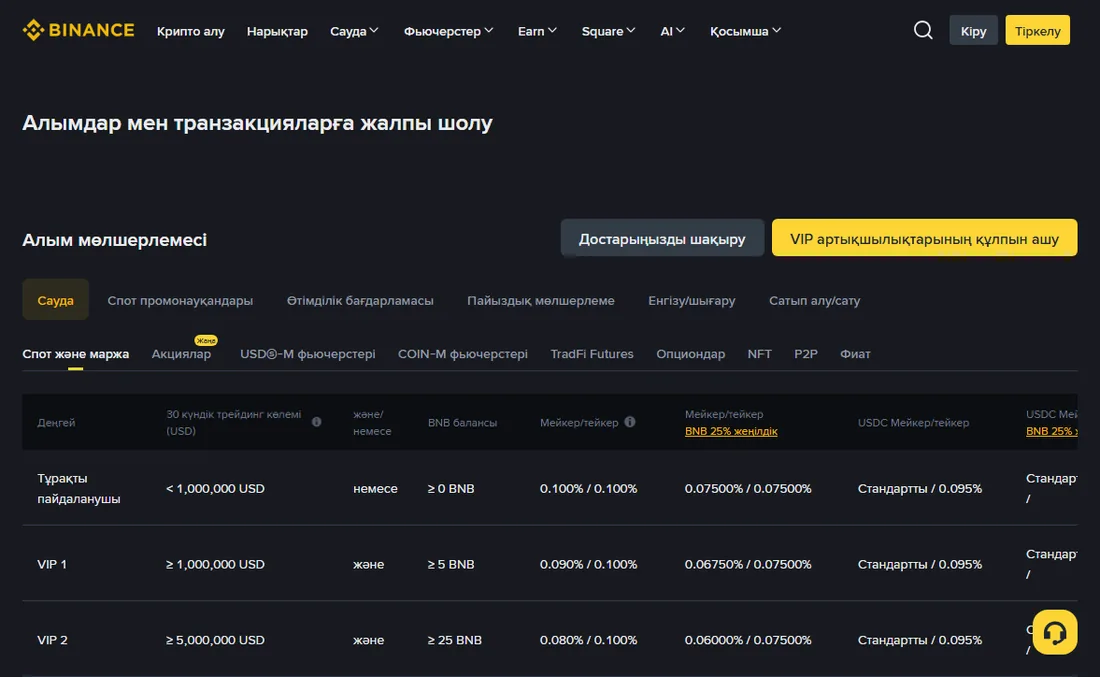Click '≥ 5 BNB' balance cell
Viewport: 1100px width, 677px height.
(451, 564)
